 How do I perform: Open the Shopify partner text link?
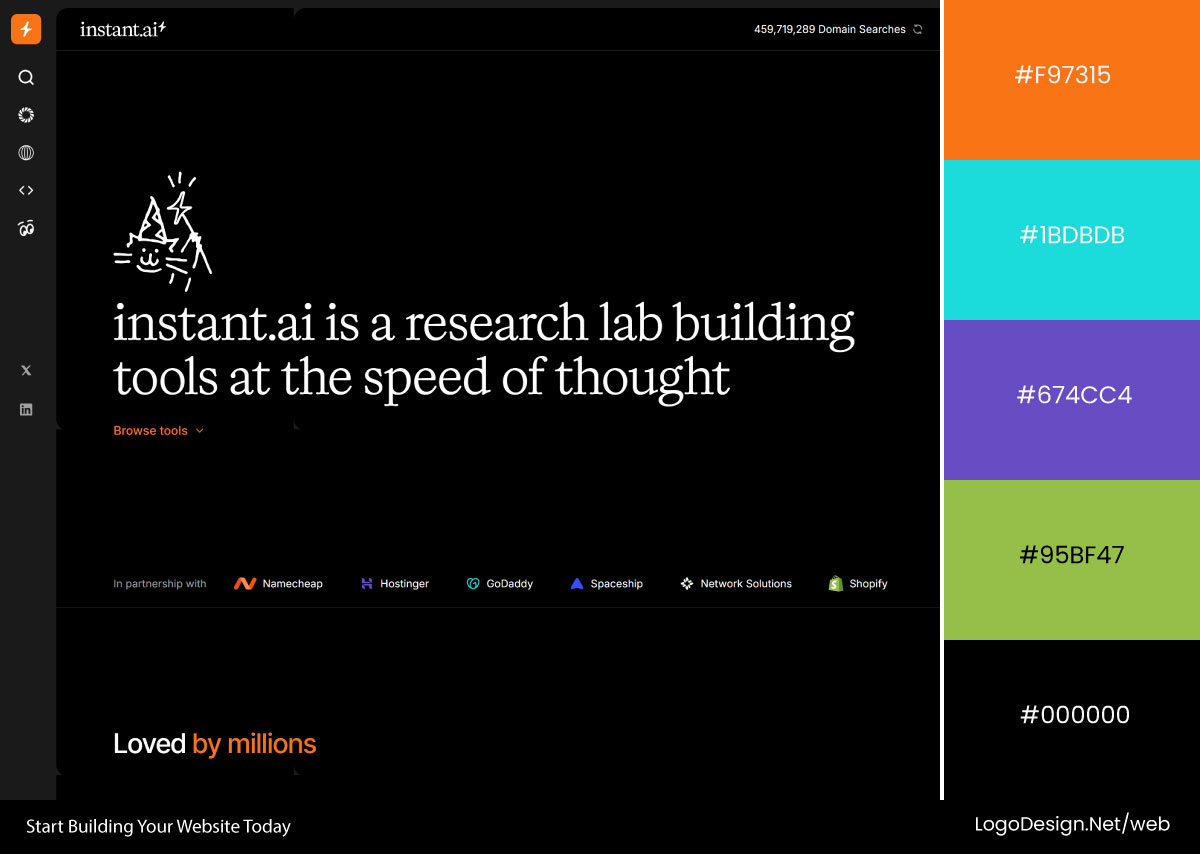coord(869,584)
